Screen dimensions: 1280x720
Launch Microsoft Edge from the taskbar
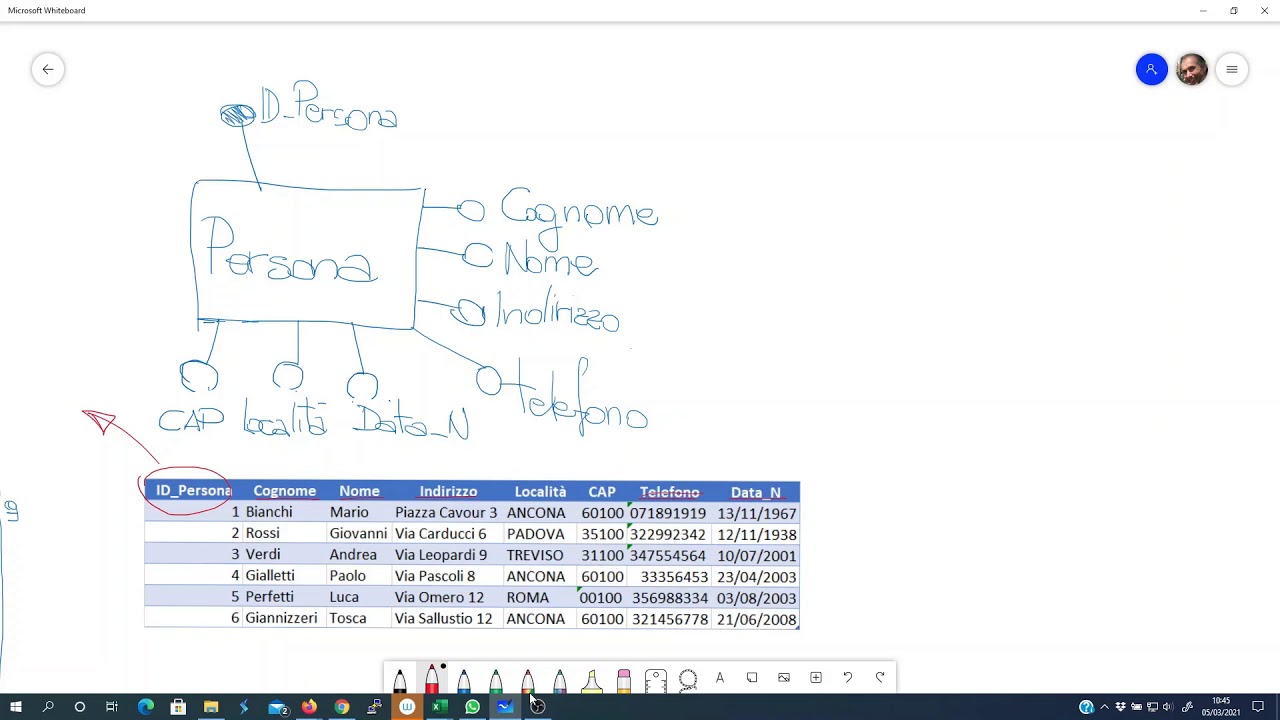click(x=146, y=707)
